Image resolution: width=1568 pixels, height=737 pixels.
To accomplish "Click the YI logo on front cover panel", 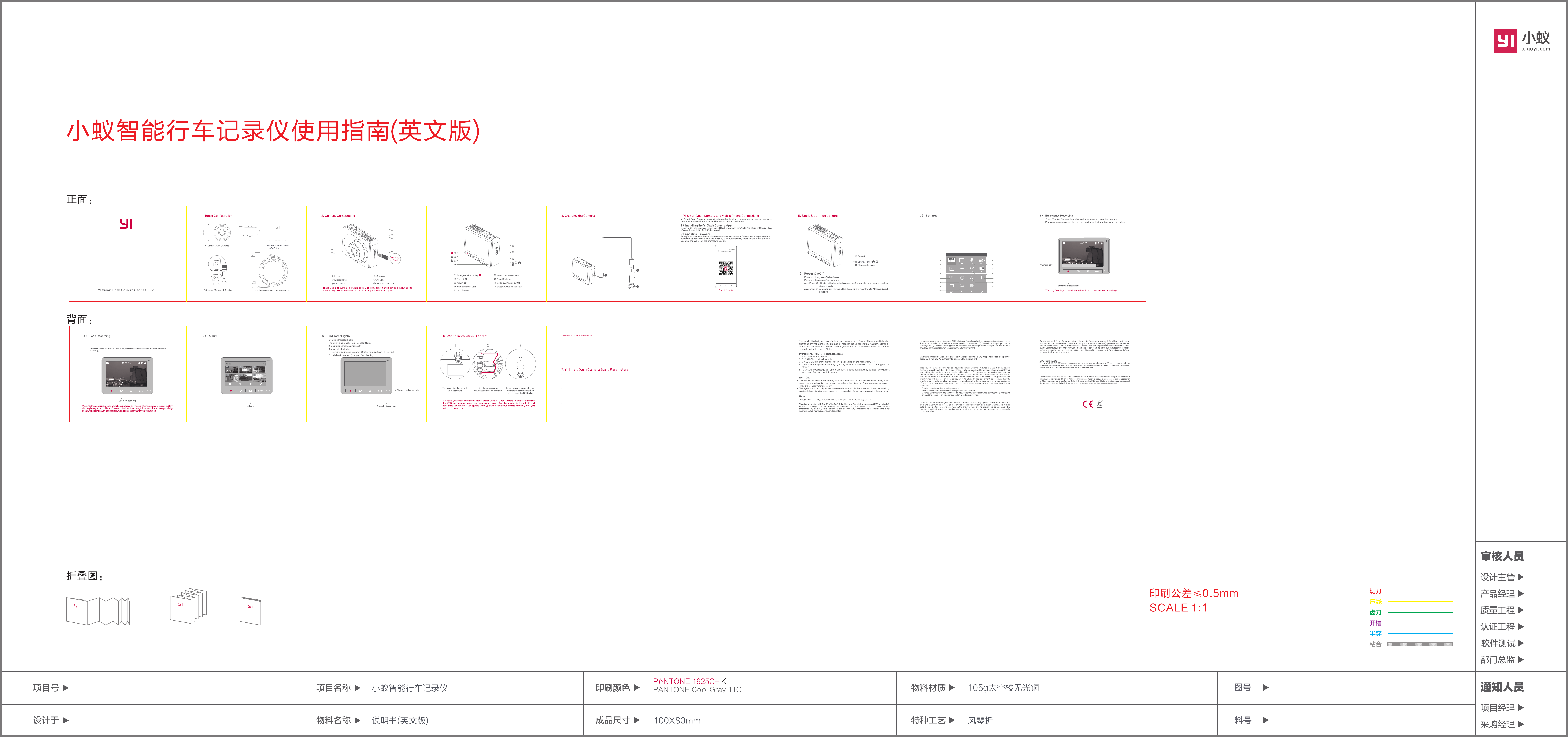I will [126, 224].
